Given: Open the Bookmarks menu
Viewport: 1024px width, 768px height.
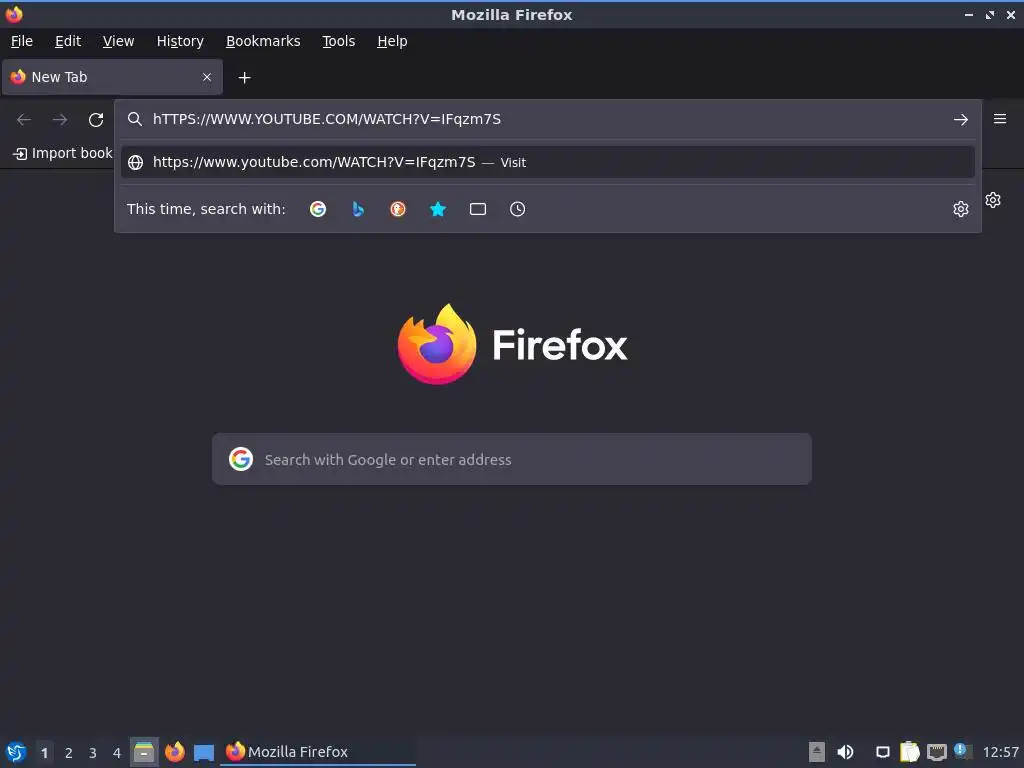Looking at the screenshot, I should coord(263,41).
